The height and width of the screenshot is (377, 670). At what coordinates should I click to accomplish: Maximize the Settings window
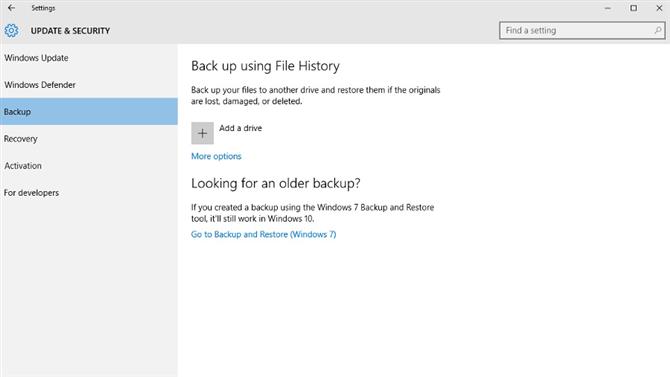(x=633, y=8)
